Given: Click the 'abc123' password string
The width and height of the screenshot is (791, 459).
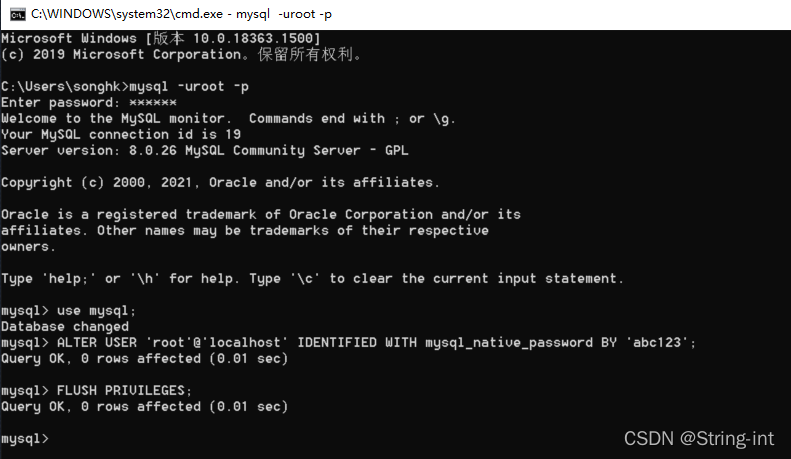Looking at the screenshot, I should (654, 343).
